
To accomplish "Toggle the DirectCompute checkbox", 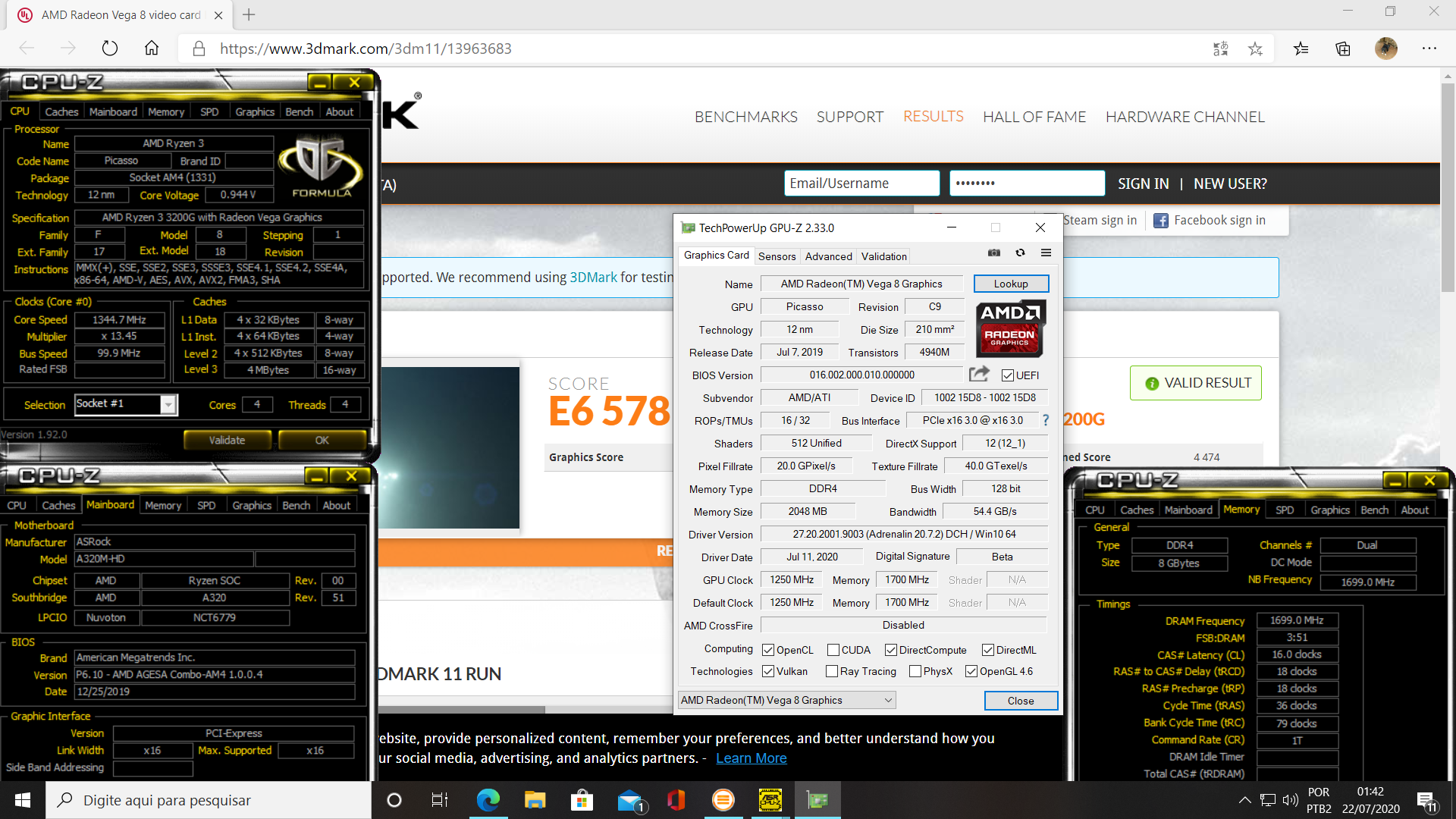I will 891,650.
